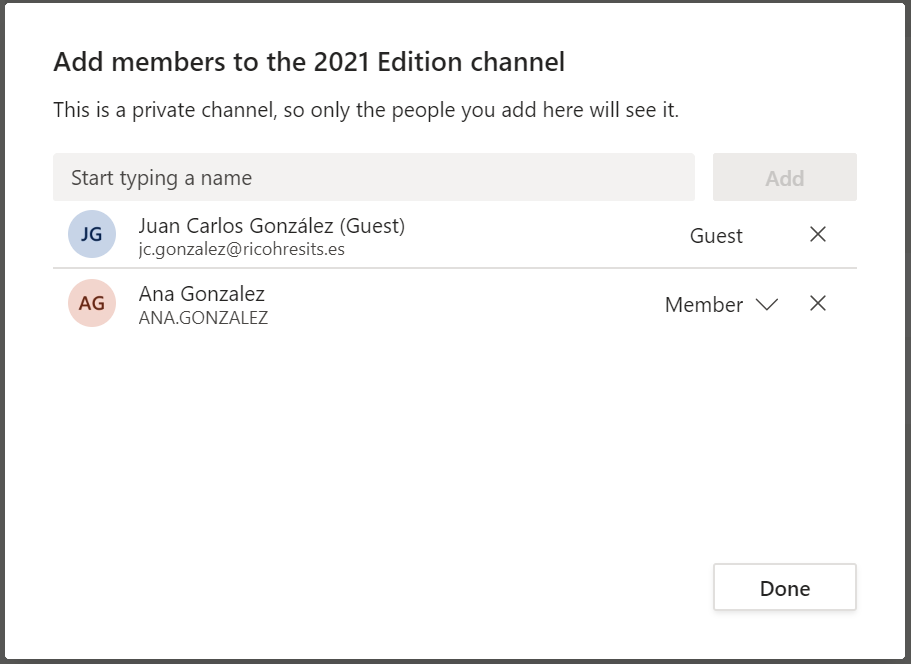The height and width of the screenshot is (664, 911).
Task: Click the AG avatar for Ana Gonzalez
Action: (x=91, y=303)
